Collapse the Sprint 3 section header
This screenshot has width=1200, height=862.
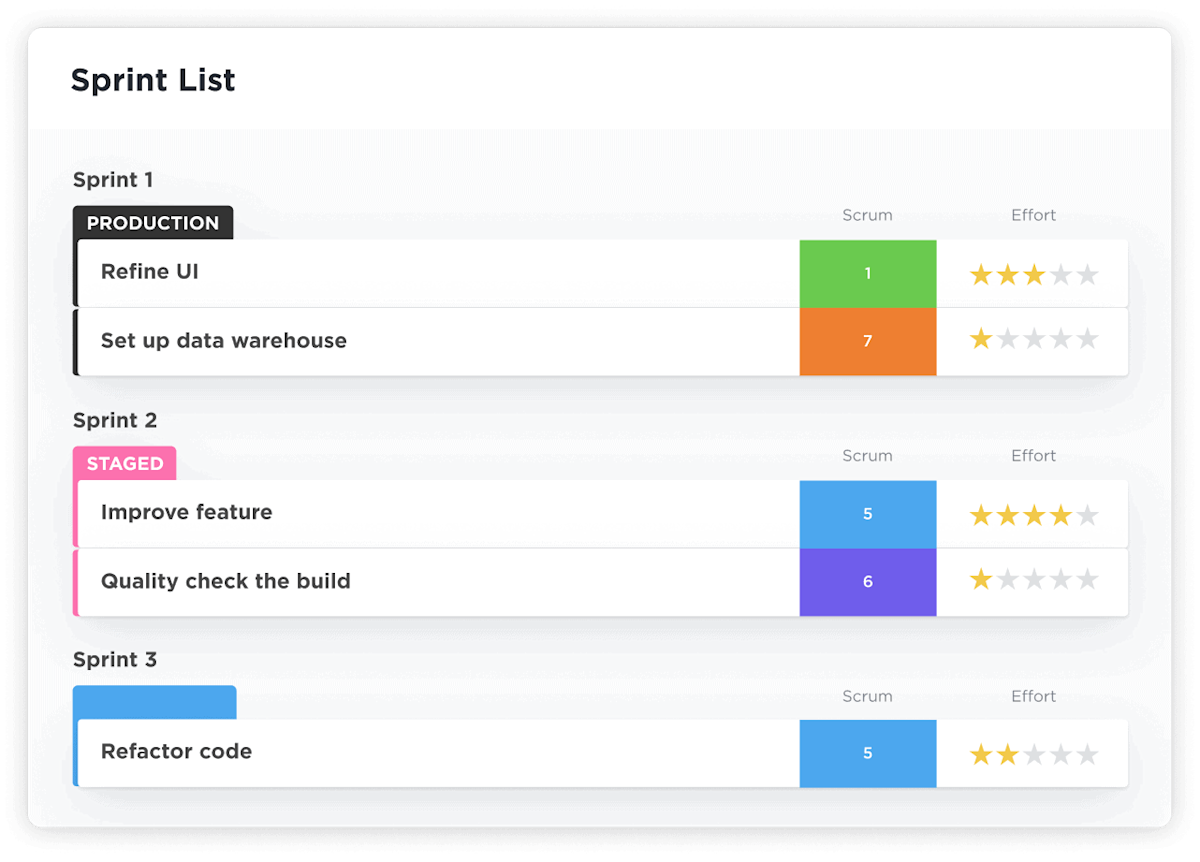(x=114, y=660)
